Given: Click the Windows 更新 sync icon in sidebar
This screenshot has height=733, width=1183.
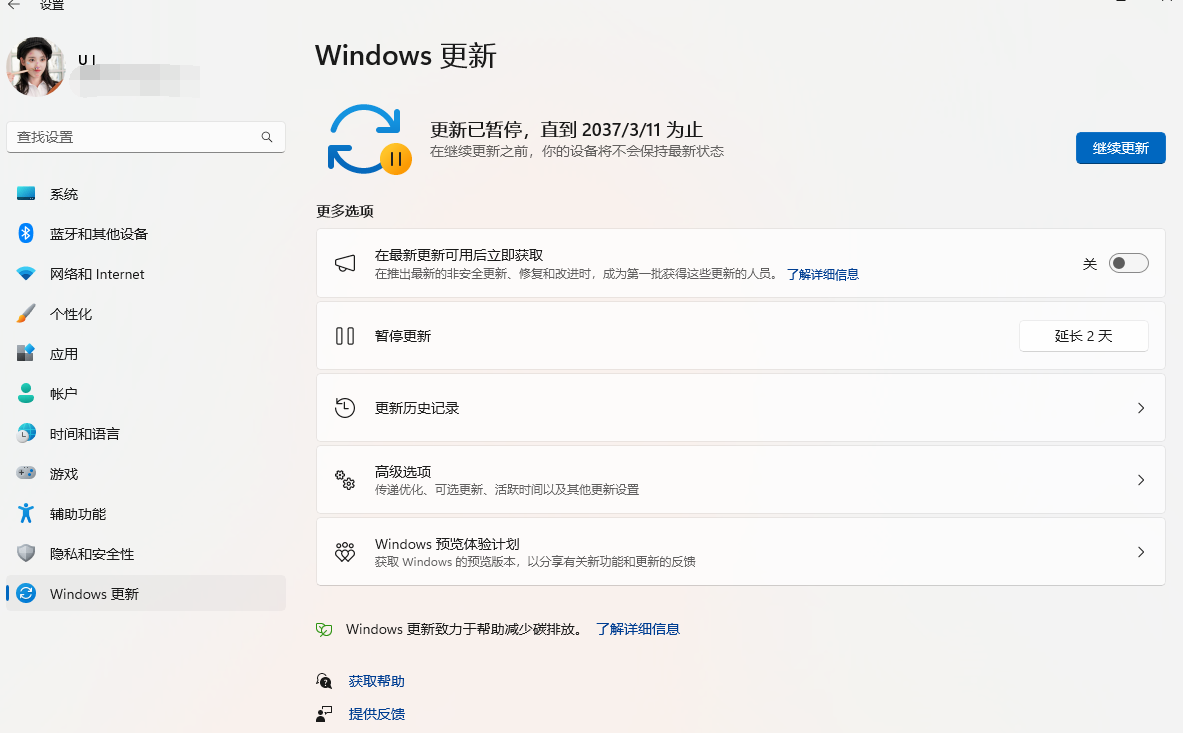Looking at the screenshot, I should pyautogui.click(x=26, y=593).
